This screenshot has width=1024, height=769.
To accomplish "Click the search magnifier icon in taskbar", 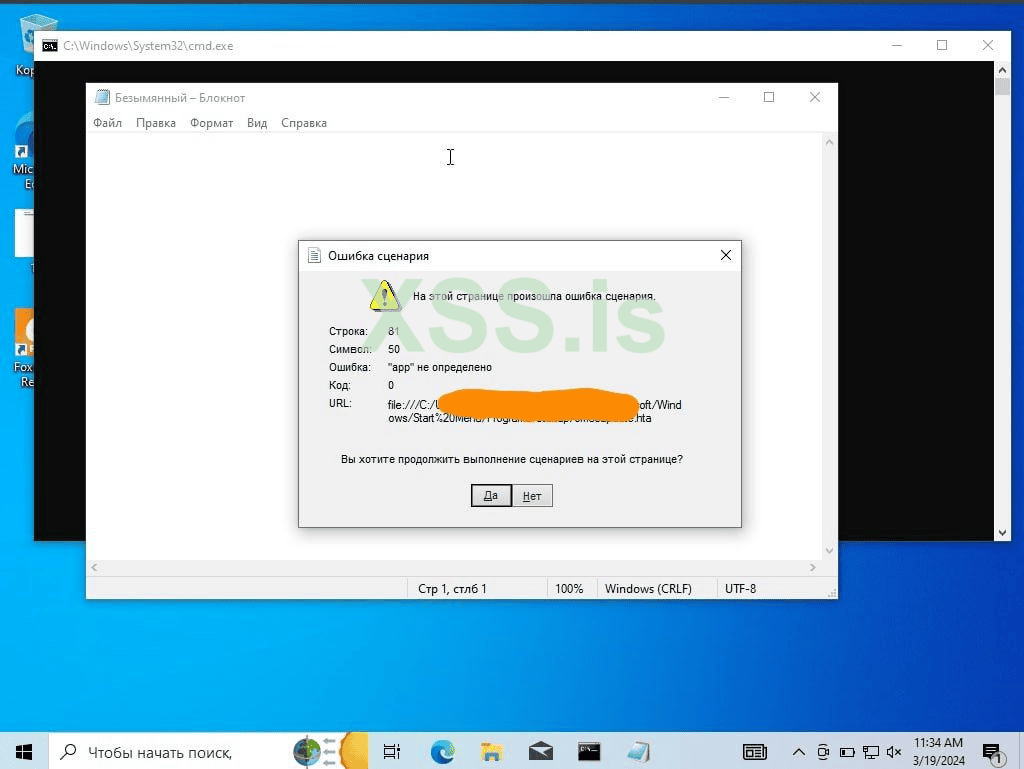I will click(x=68, y=752).
